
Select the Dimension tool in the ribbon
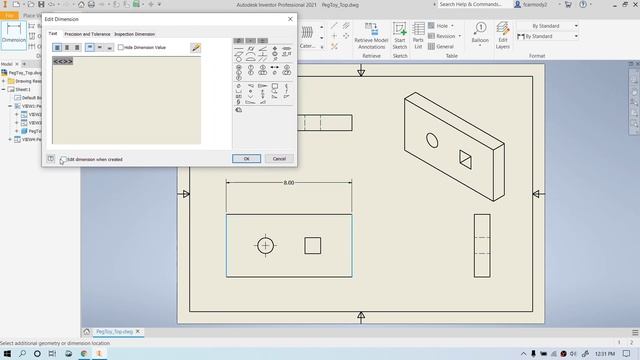(13, 35)
